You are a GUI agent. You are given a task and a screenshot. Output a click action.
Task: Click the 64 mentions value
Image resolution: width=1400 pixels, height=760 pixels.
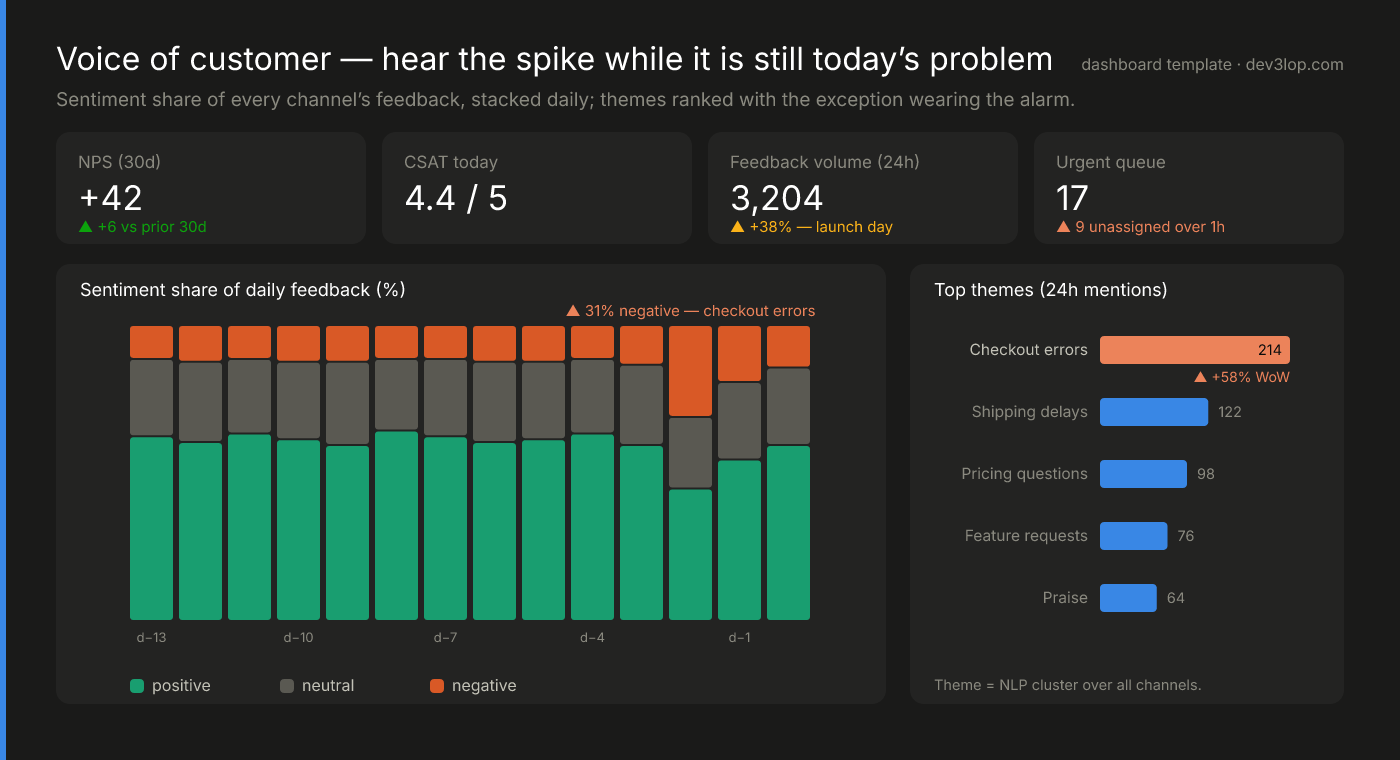pyautogui.click(x=1176, y=598)
